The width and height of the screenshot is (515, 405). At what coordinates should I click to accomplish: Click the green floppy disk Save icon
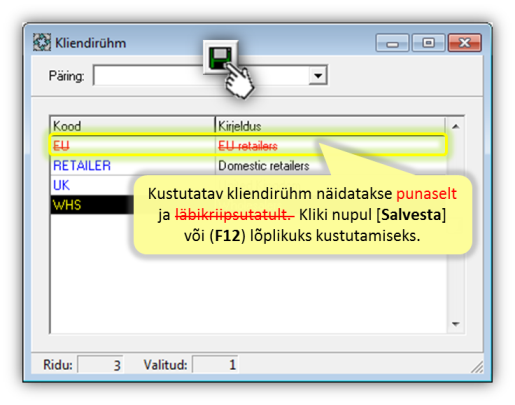click(x=220, y=58)
